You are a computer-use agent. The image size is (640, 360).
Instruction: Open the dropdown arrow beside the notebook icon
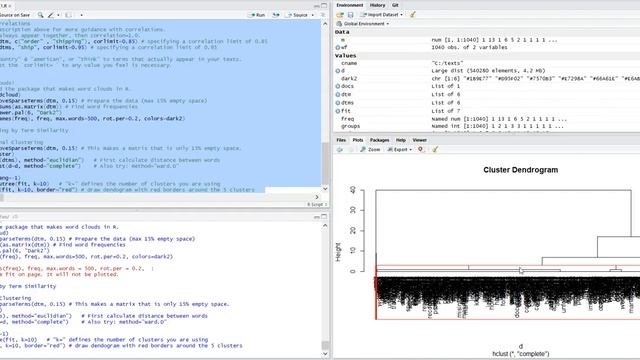(81, 15)
